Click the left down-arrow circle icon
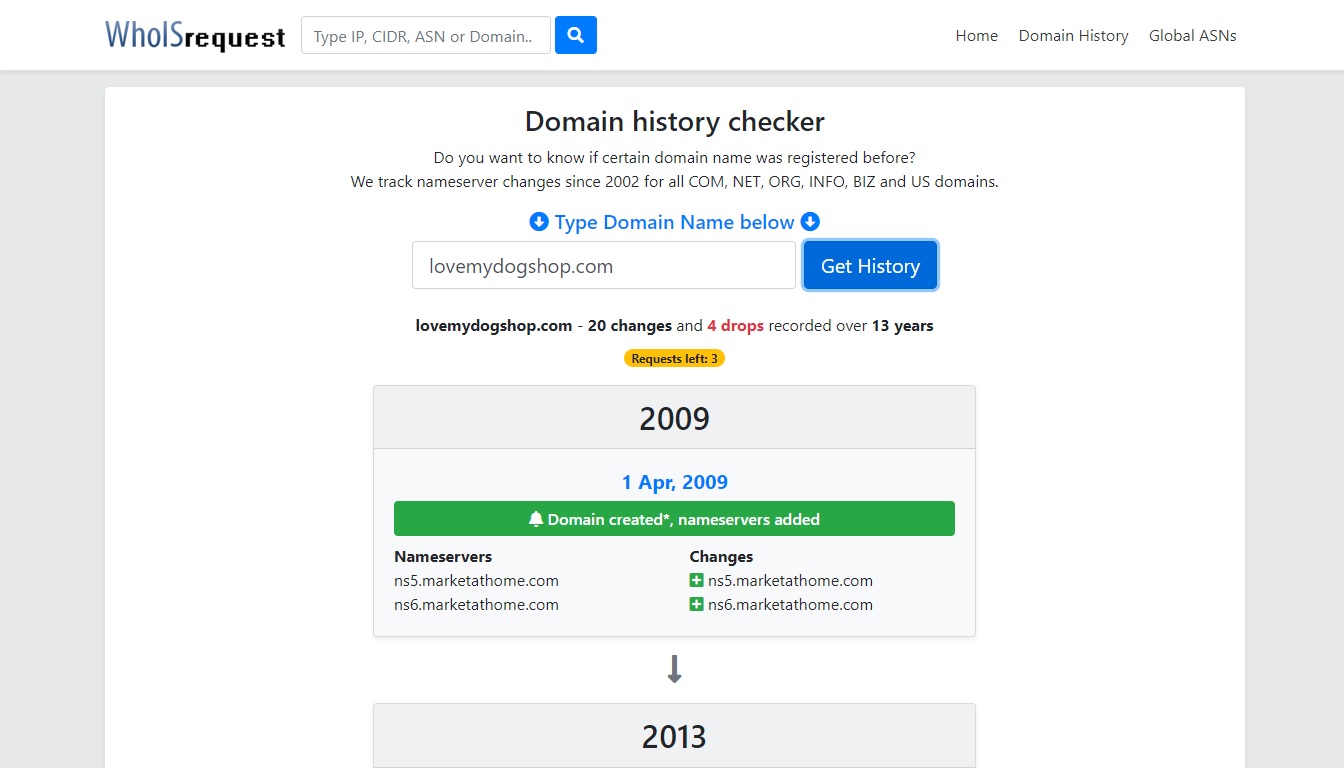Screen dimensions: 1344x768 [539, 222]
